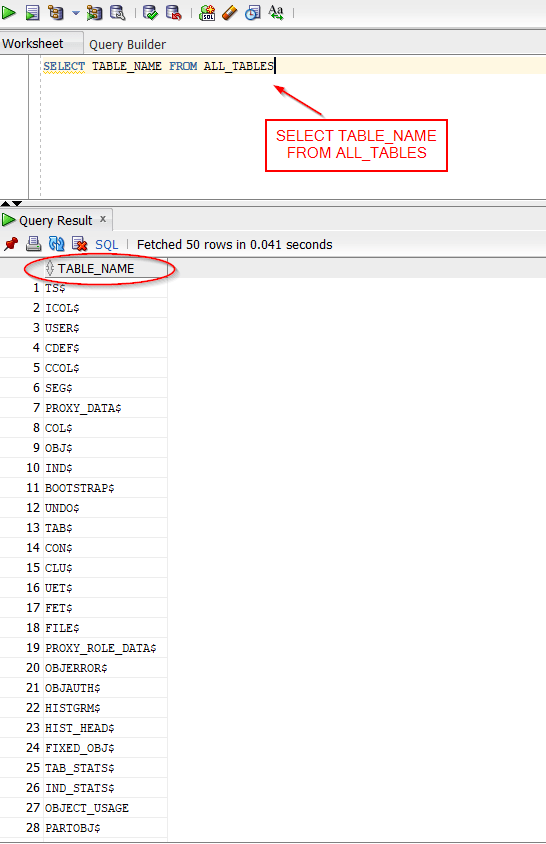Click the Print results icon
Screen dimensions: 546x844
click(x=33, y=244)
